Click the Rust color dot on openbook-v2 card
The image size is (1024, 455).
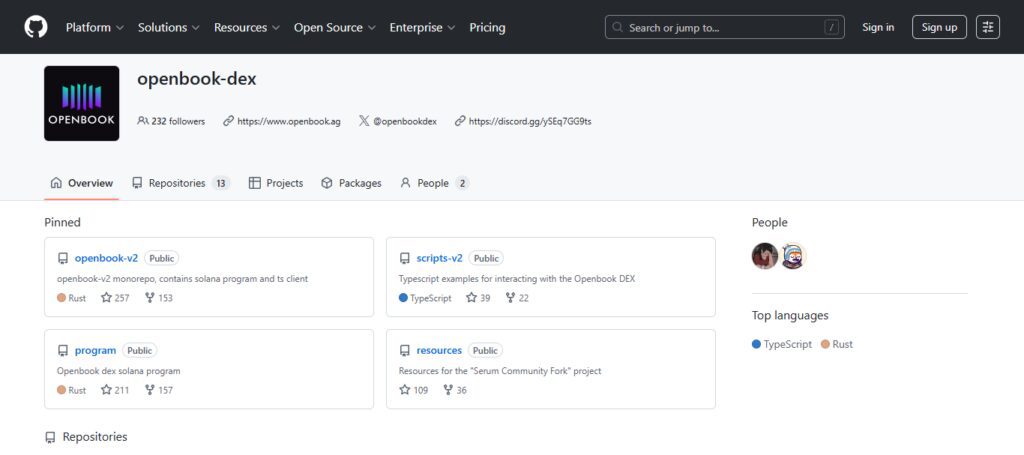61,298
